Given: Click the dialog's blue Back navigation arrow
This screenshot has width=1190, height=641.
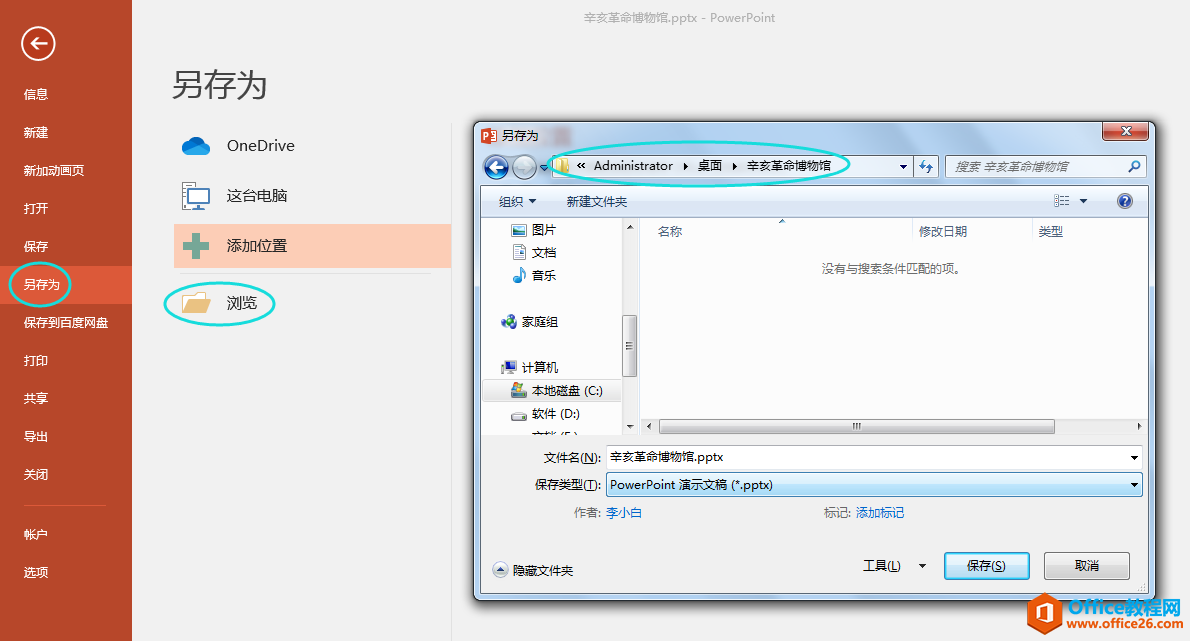Looking at the screenshot, I should coord(496,167).
